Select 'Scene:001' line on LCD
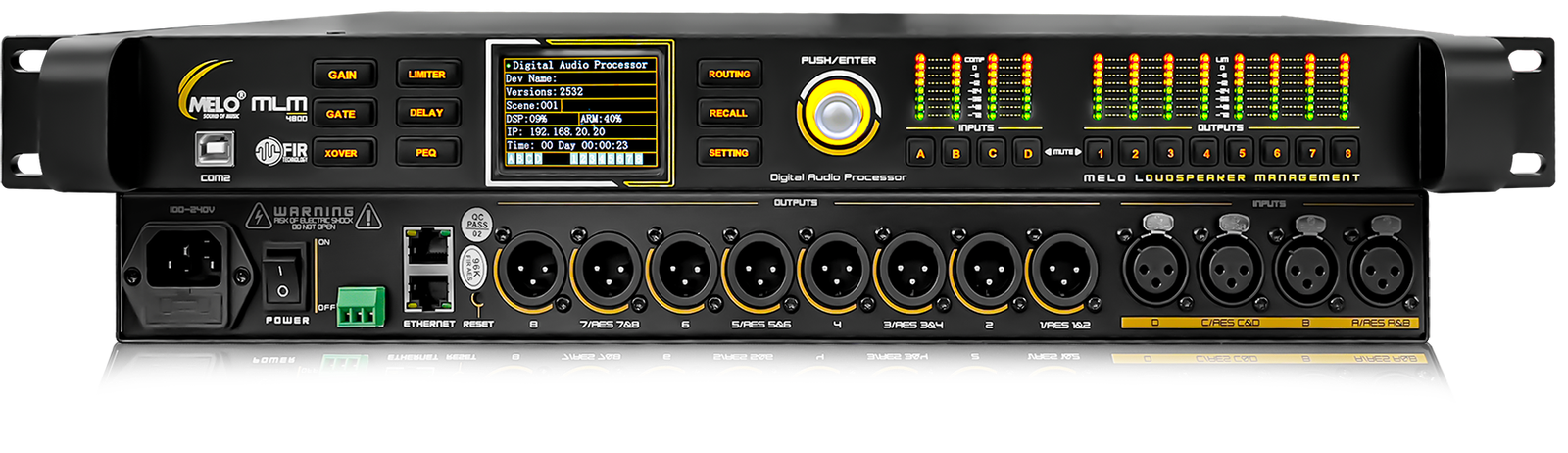This screenshot has height=453, width=1568. [532, 105]
